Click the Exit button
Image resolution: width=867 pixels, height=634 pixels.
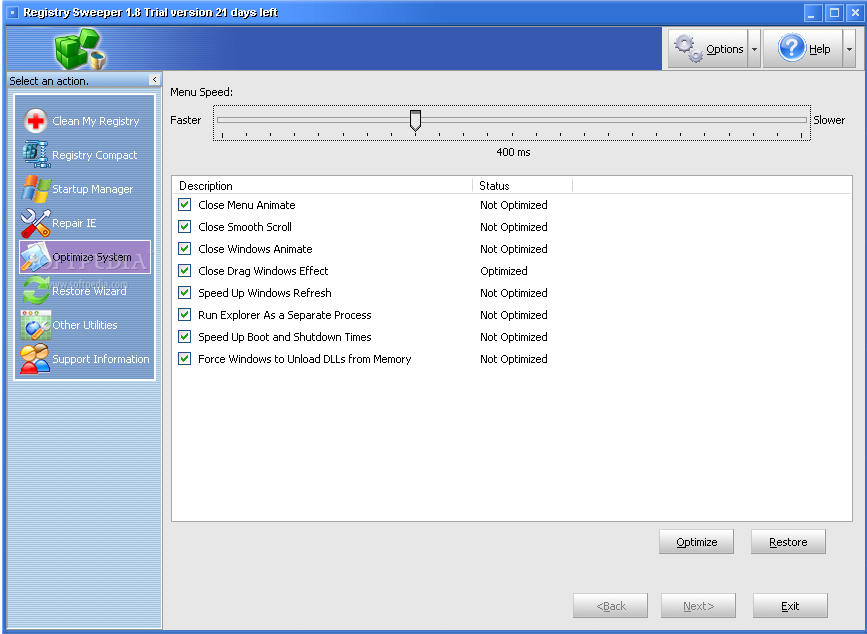(x=790, y=606)
